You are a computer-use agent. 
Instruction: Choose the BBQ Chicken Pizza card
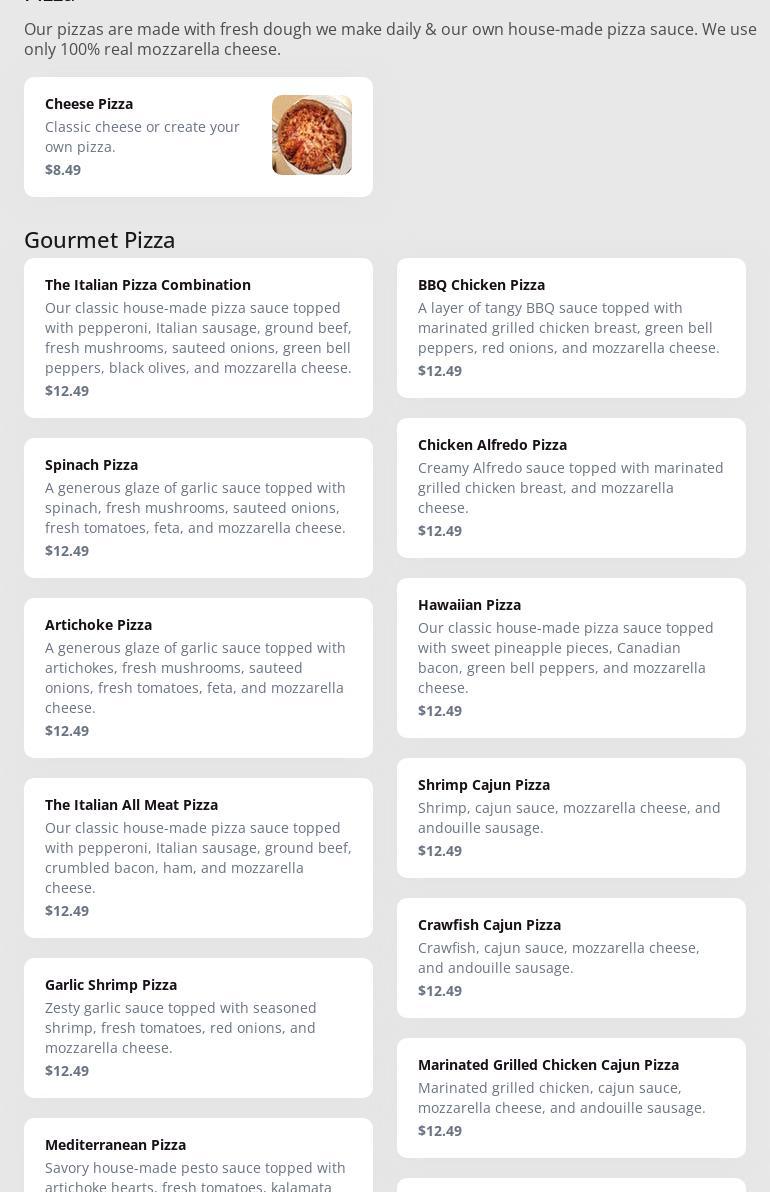click(571, 328)
